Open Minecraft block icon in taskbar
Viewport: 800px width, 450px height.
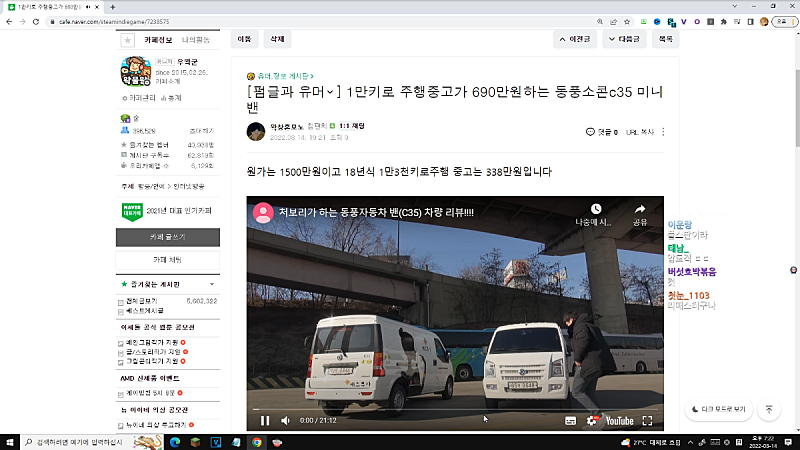point(195,442)
